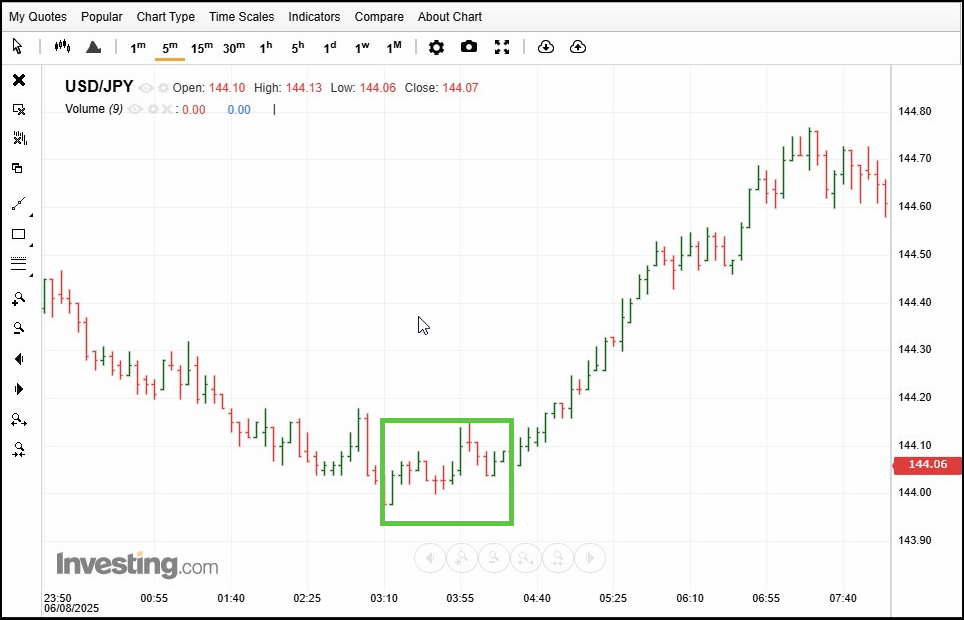Select the 15m time scale
This screenshot has height=620, width=964.
click(202, 47)
